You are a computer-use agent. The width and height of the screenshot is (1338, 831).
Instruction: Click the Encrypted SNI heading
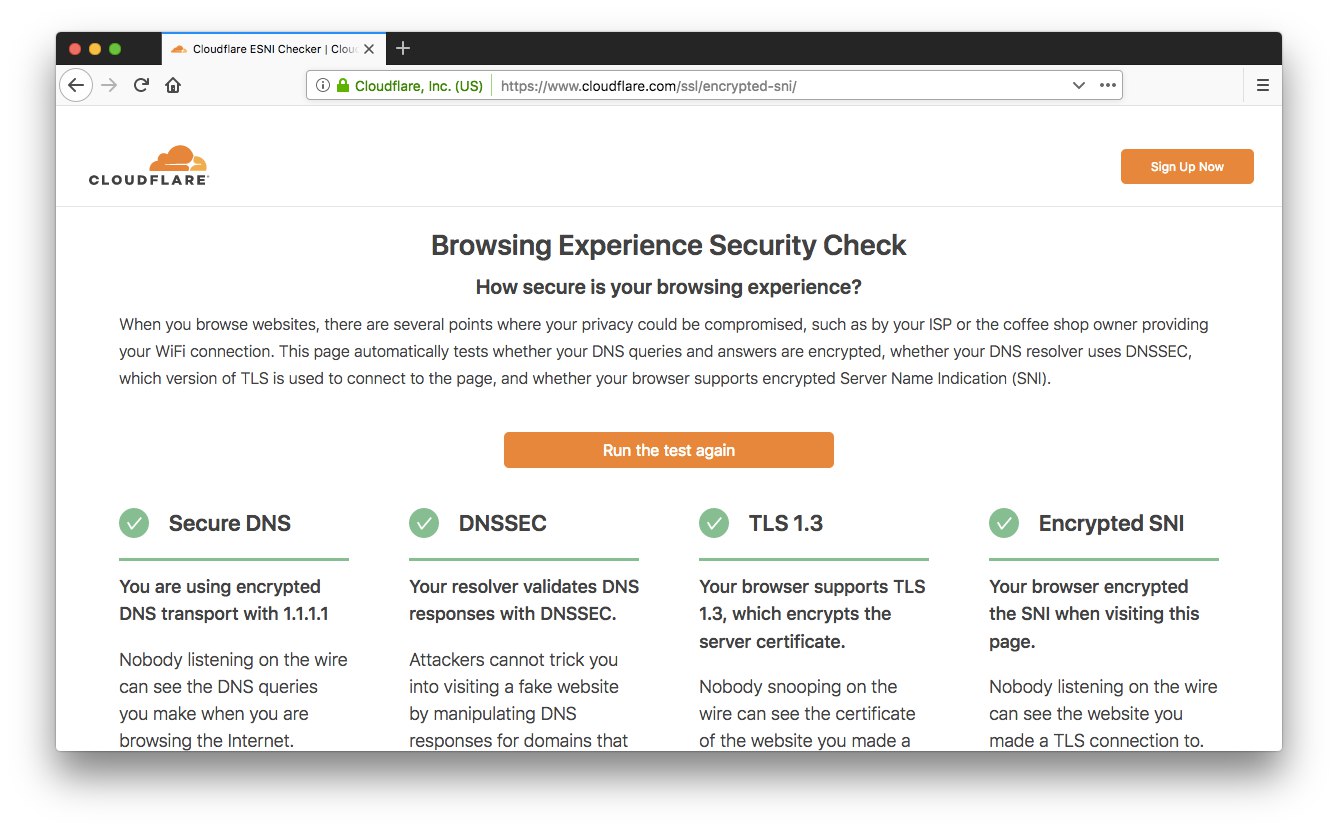click(x=1111, y=523)
